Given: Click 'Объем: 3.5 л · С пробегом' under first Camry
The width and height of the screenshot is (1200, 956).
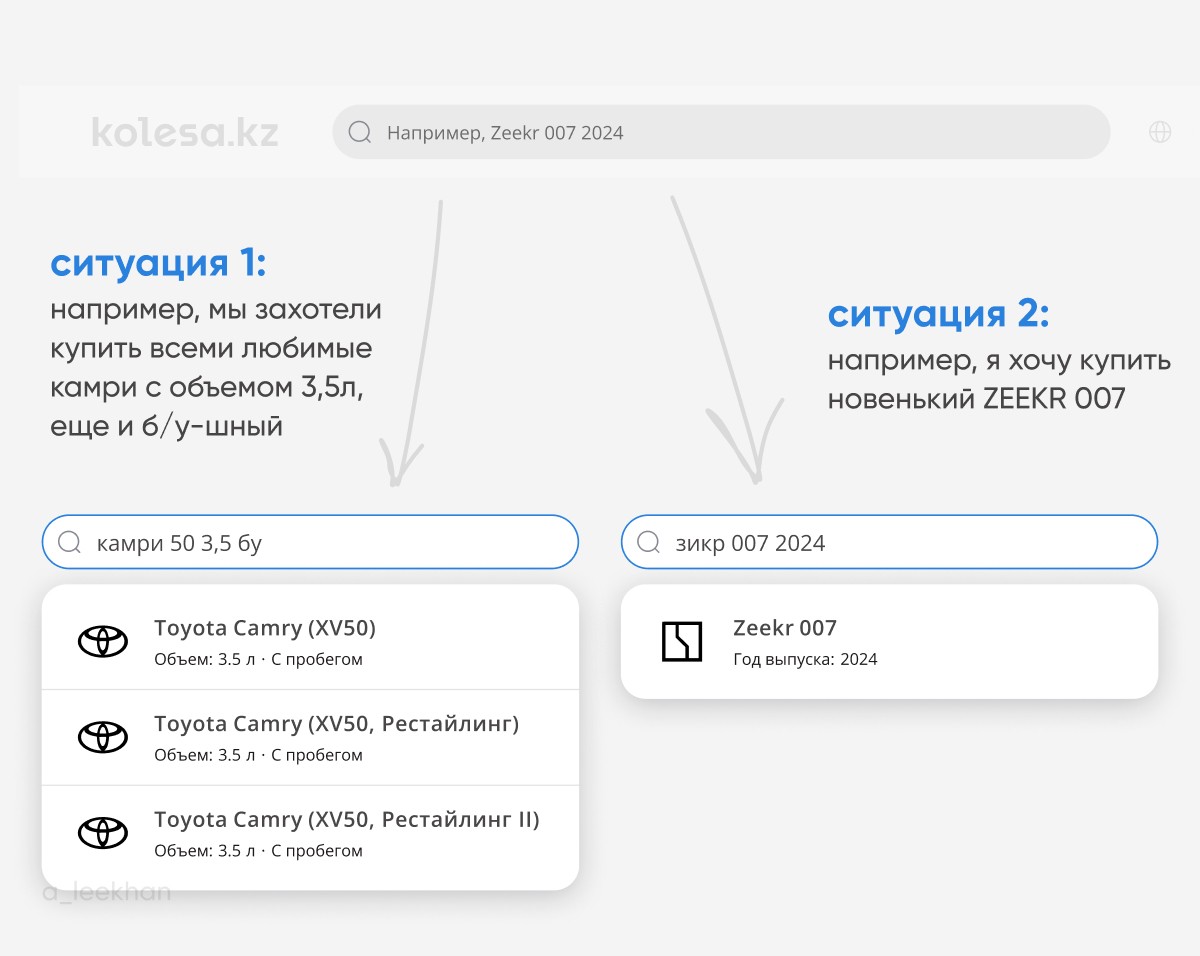Looking at the screenshot, I should click(258, 659).
